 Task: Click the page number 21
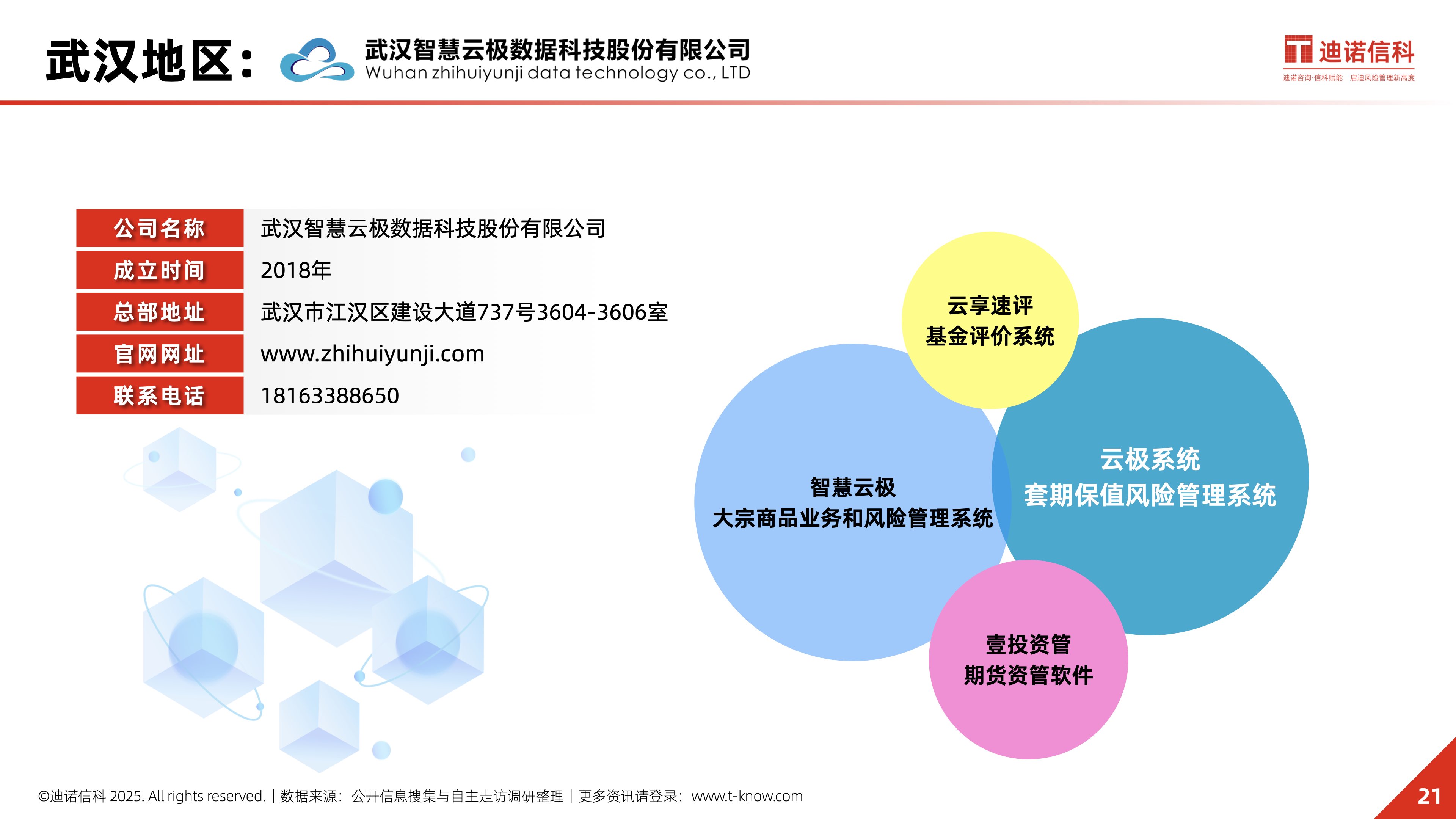(x=1429, y=796)
